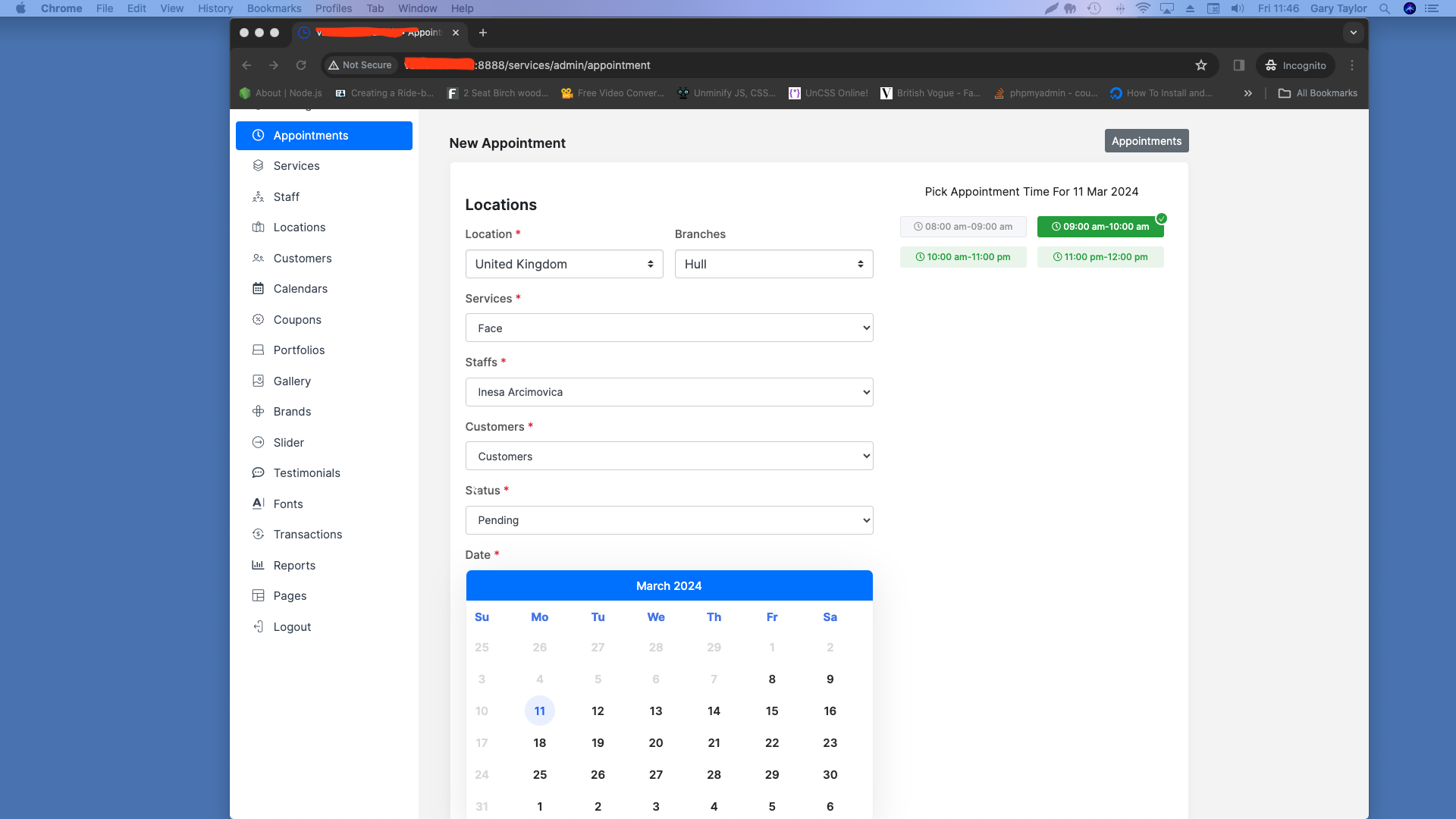1456x819 pixels.
Task: Select March 15 on calendar
Action: coord(771,711)
